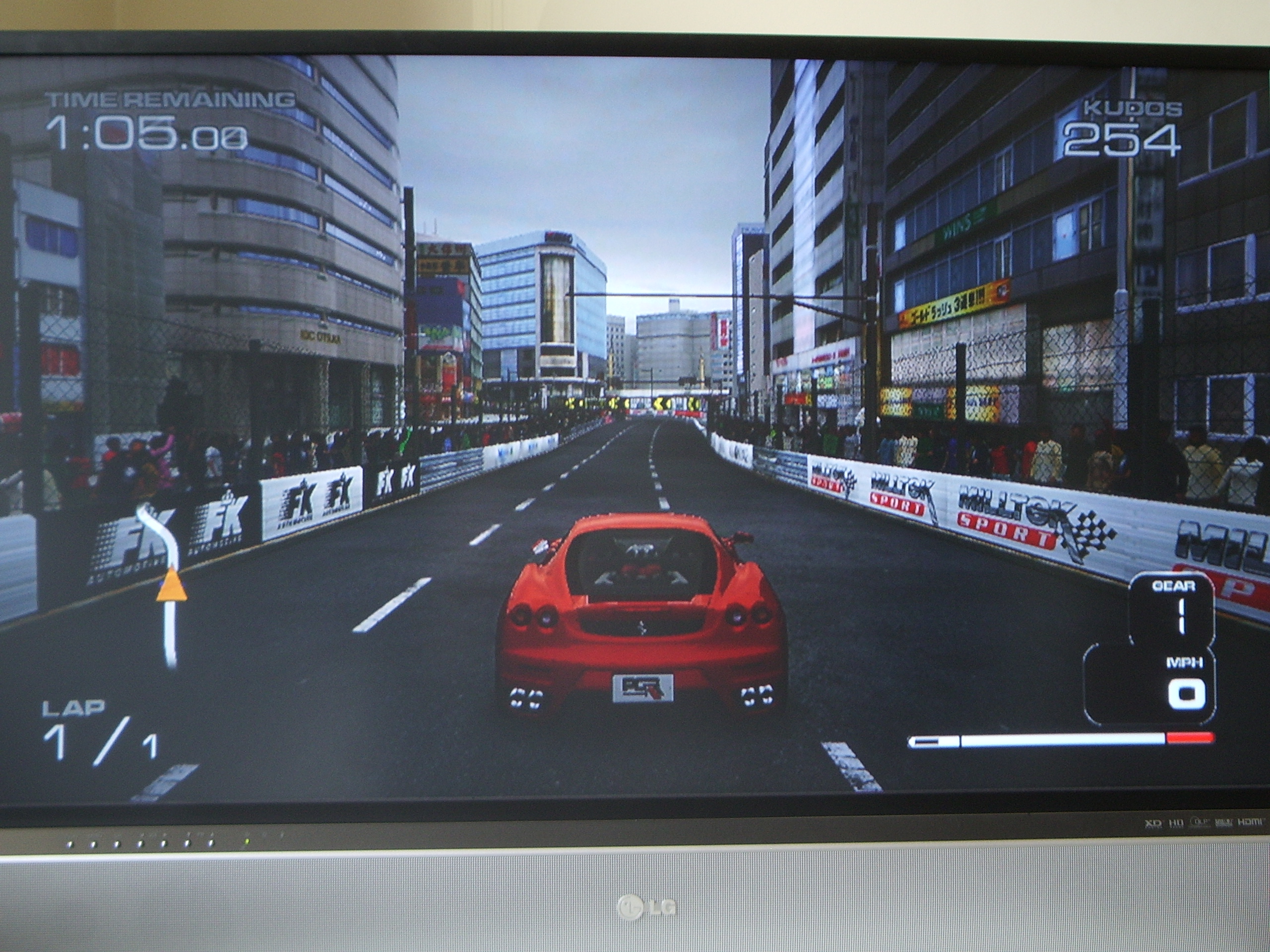This screenshot has height=952, width=1270.
Task: Click the white rev meter bar
Action: 1062,740
